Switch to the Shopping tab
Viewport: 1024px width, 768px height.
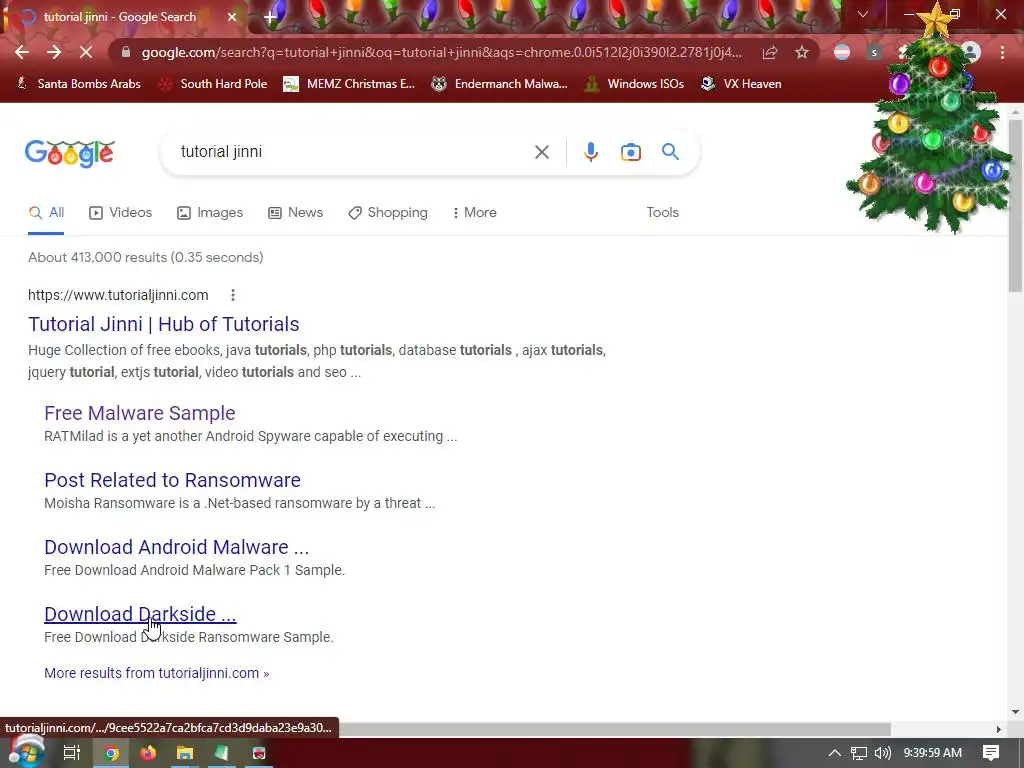pyautogui.click(x=388, y=212)
